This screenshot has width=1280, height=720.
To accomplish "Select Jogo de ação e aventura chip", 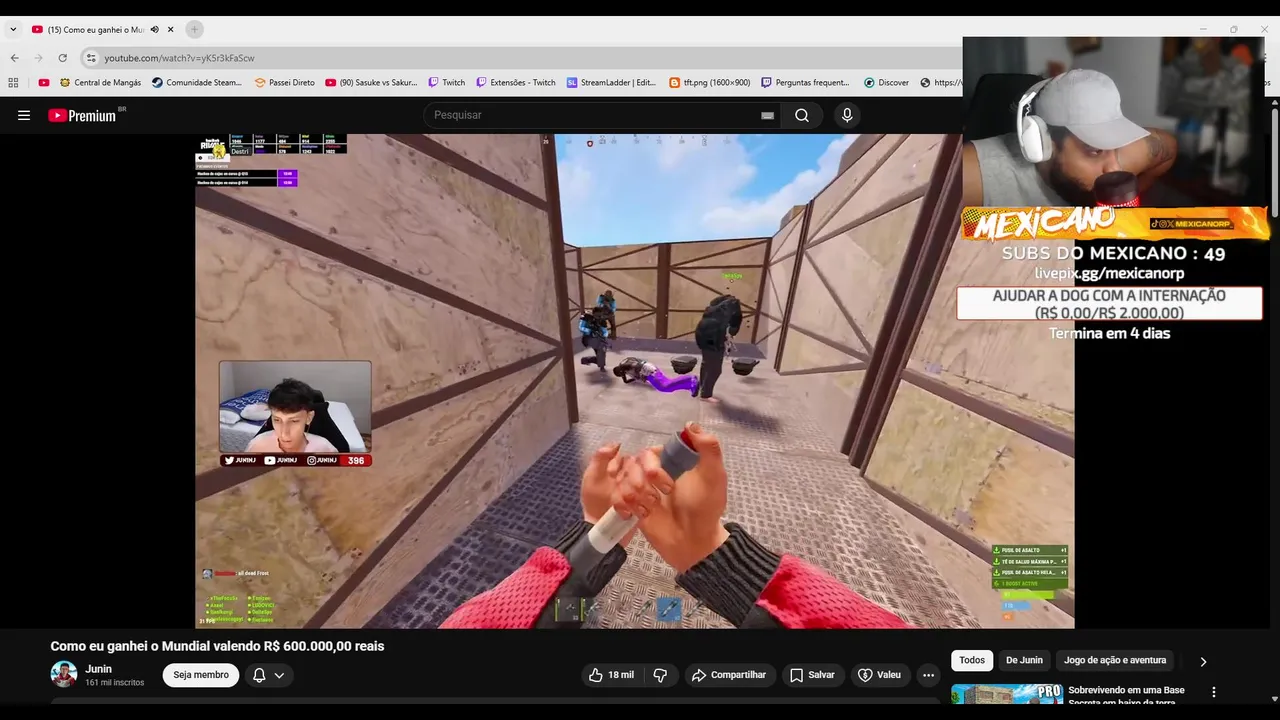I will (1115, 660).
